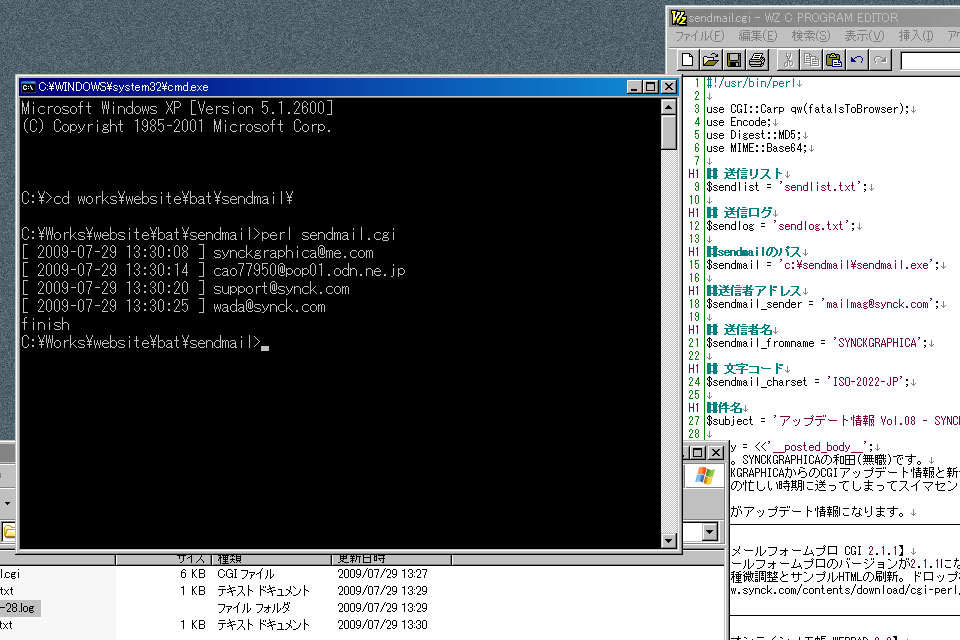Open the 表示(V) menu in WZ Editor
The height and width of the screenshot is (640, 960).
pyautogui.click(x=864, y=36)
